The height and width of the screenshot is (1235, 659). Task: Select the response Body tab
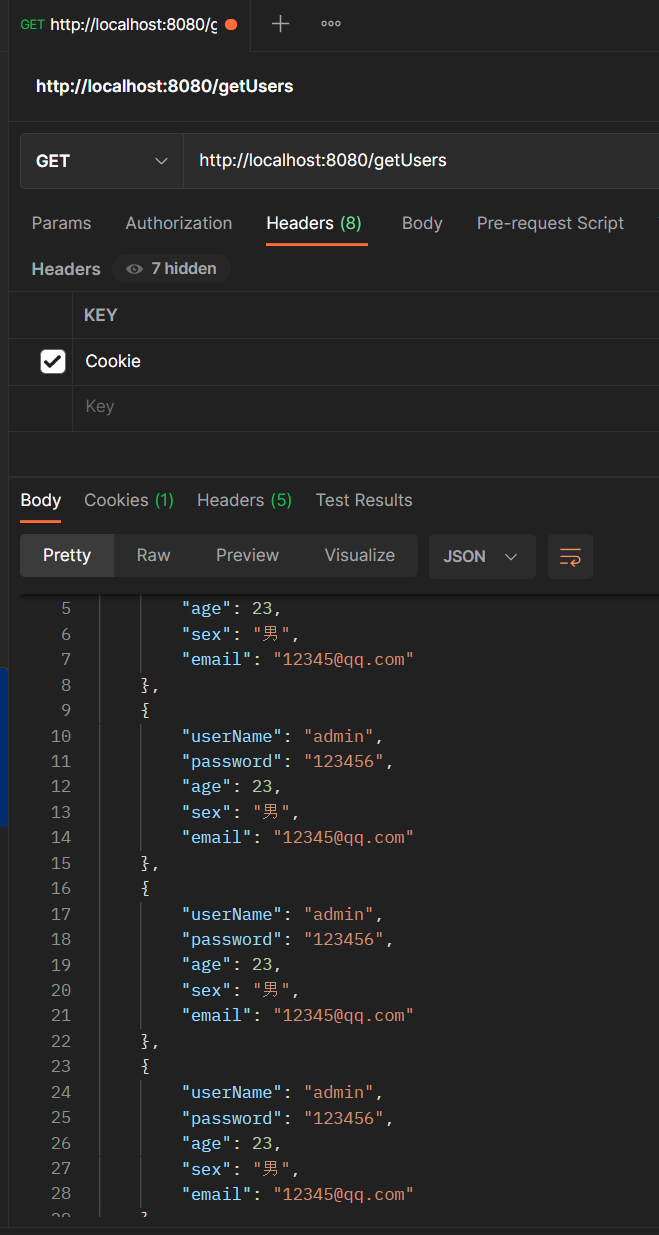(x=41, y=500)
